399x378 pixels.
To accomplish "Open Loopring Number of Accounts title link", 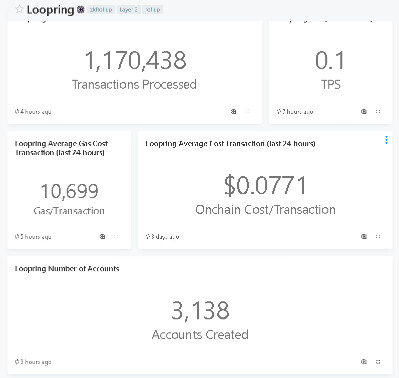I will [x=67, y=269].
